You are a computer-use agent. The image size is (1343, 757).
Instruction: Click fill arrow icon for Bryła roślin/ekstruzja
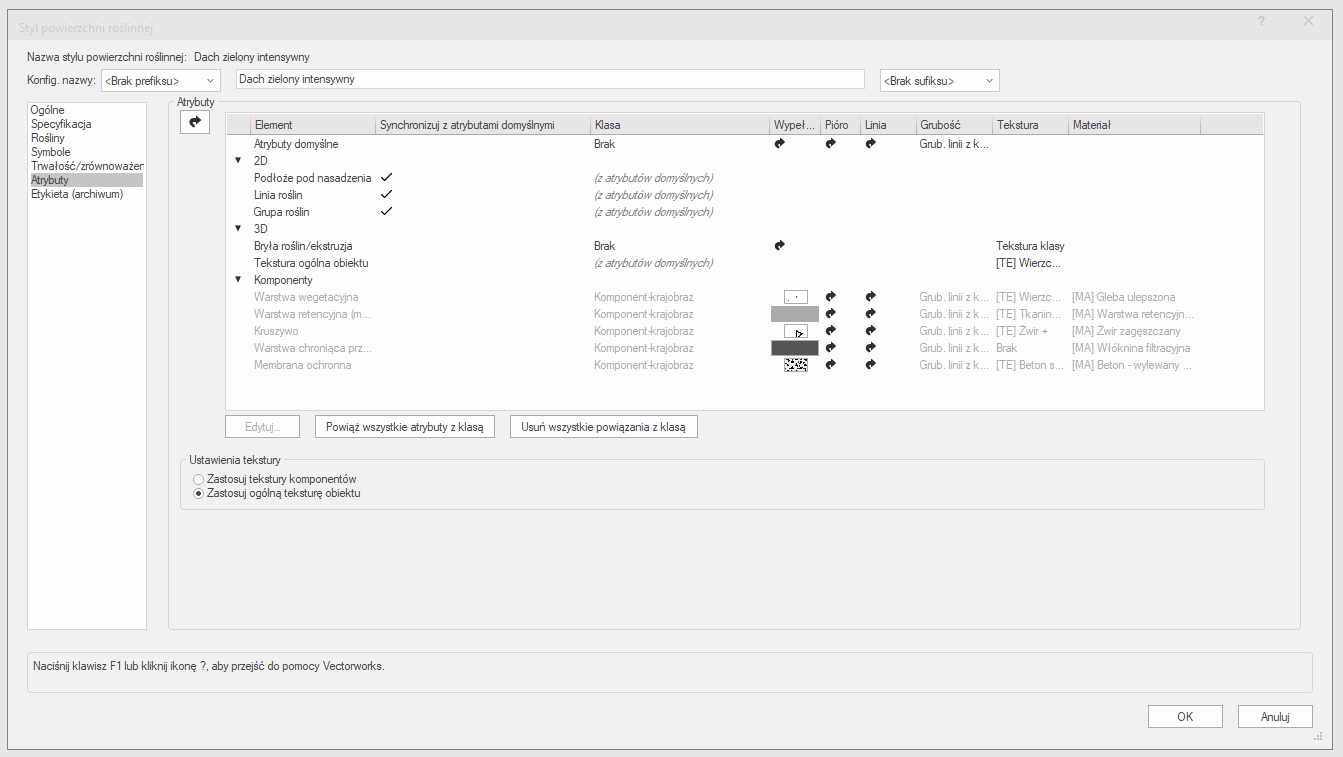pos(780,246)
